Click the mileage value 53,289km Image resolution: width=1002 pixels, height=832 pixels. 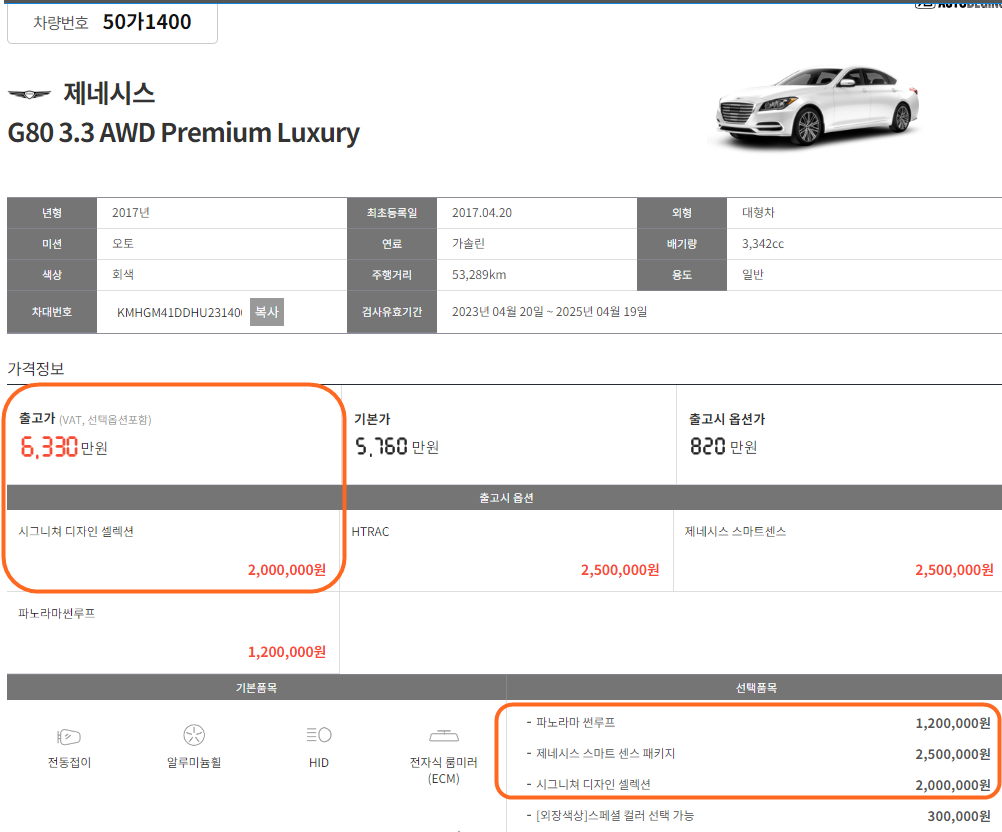[479, 275]
